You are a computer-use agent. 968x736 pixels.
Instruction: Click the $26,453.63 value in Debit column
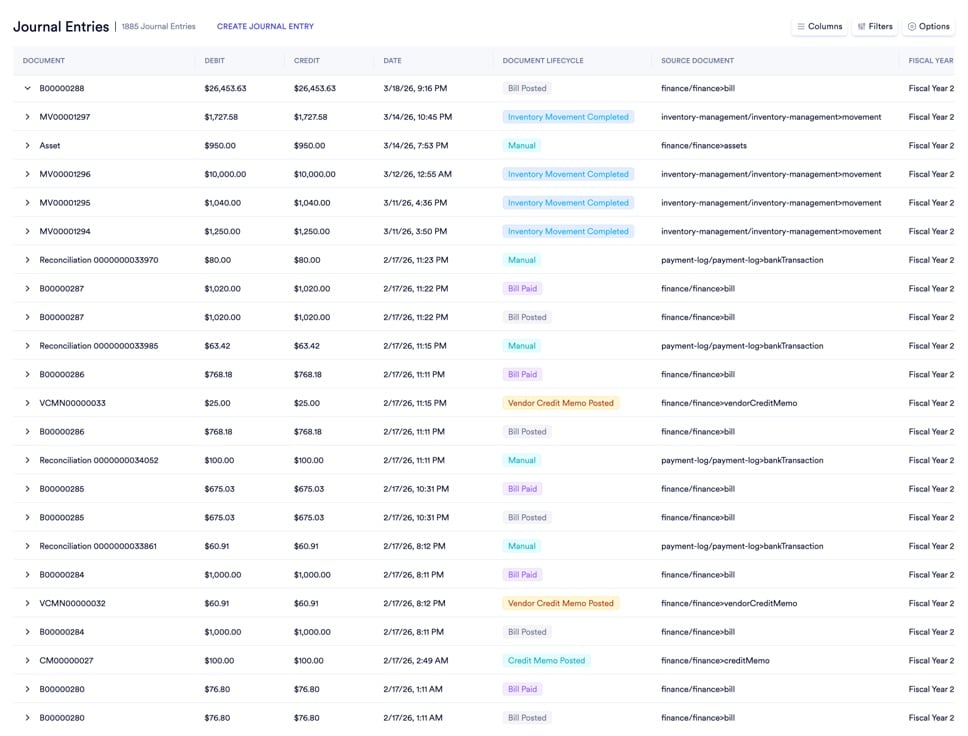point(225,88)
